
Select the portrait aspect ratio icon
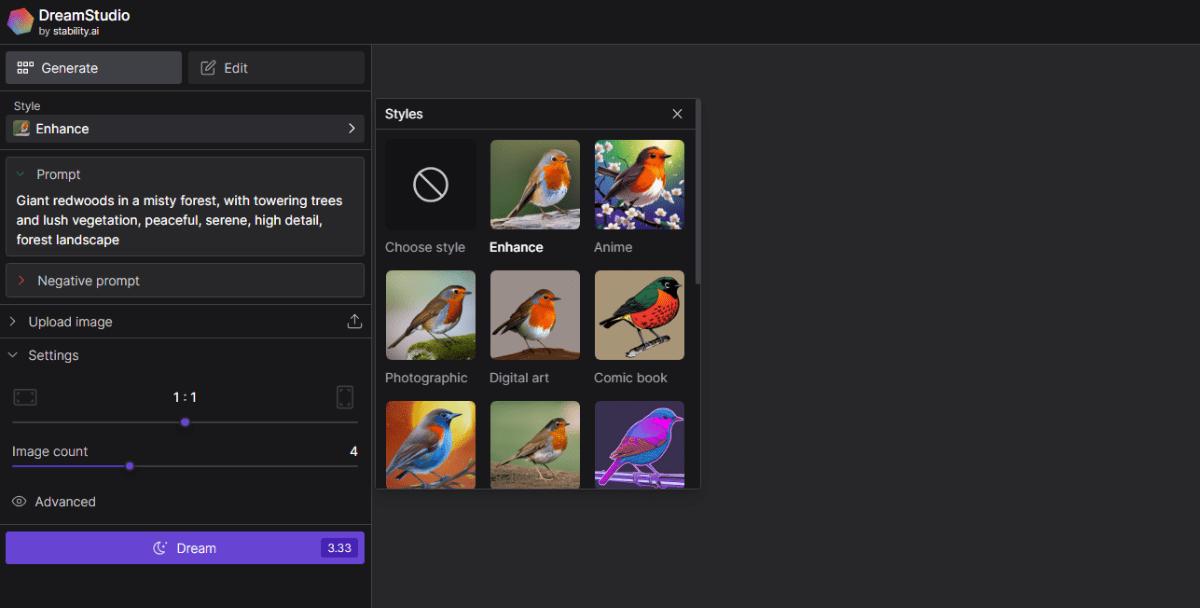[x=345, y=398]
